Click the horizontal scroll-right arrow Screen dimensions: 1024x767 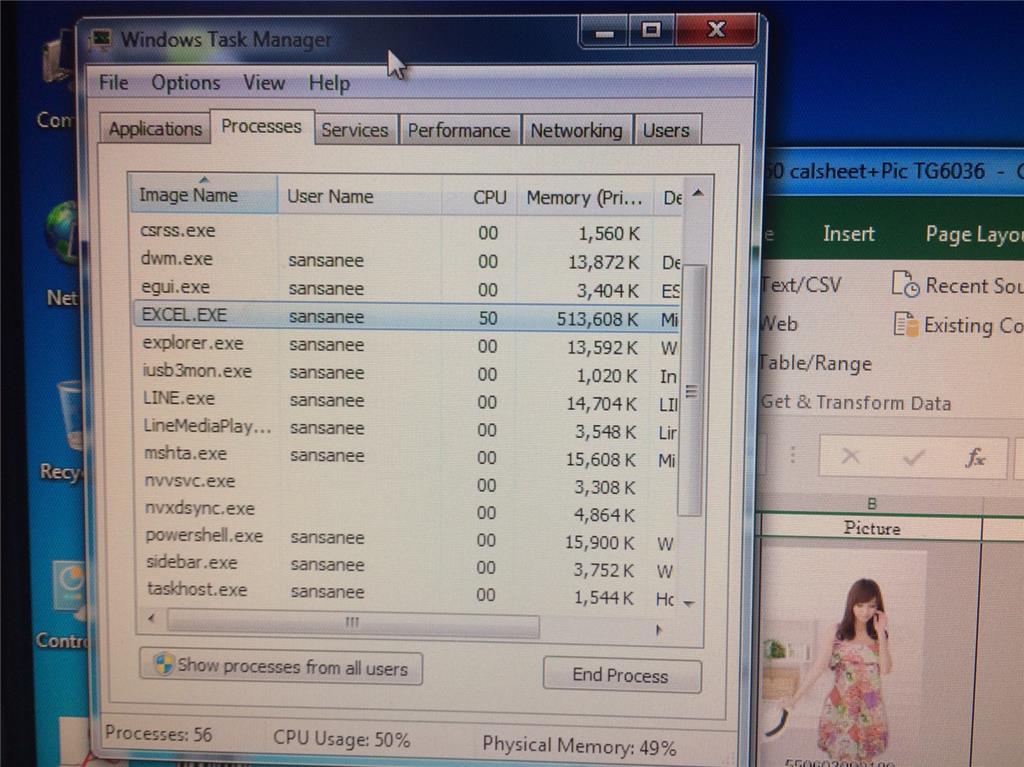[658, 630]
